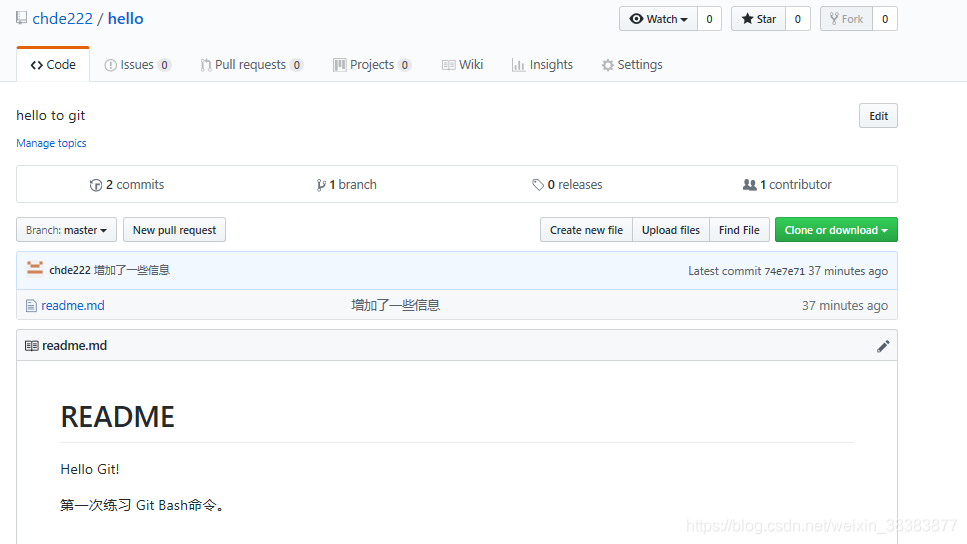Click the commits history clock icon
This screenshot has height=544, width=967.
pyautogui.click(x=96, y=185)
